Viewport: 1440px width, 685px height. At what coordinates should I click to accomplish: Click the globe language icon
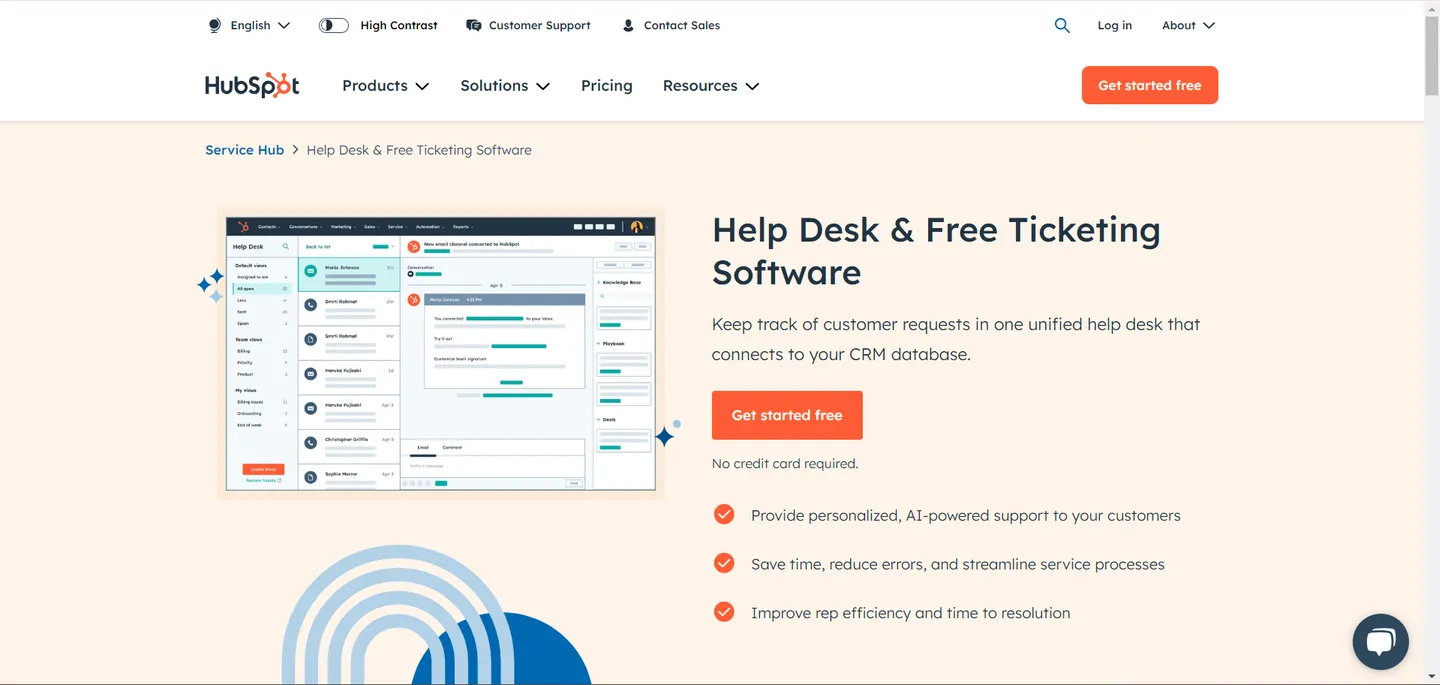pos(214,25)
